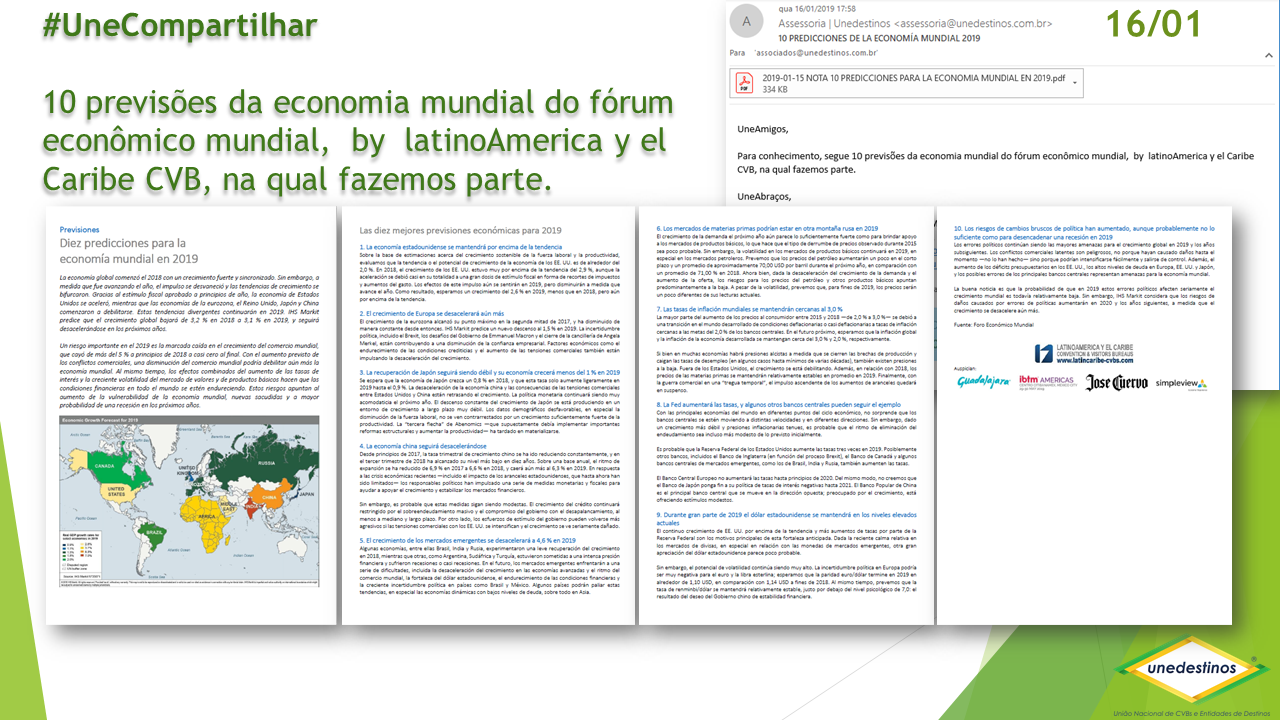Click the recipient 'associados@unedestinos.com.br'
1280x720 pixels.
pos(817,53)
